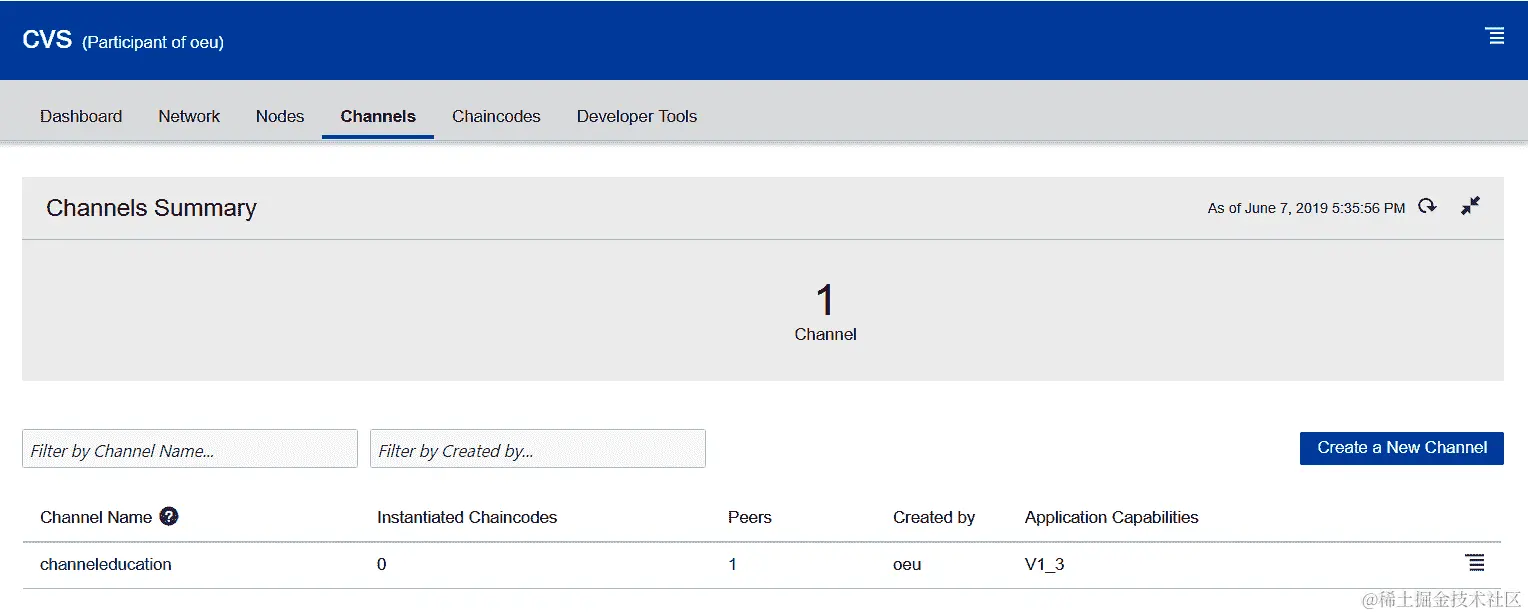Open the Nodes tab
Image resolution: width=1528 pixels, height=616 pixels.
pyautogui.click(x=280, y=116)
